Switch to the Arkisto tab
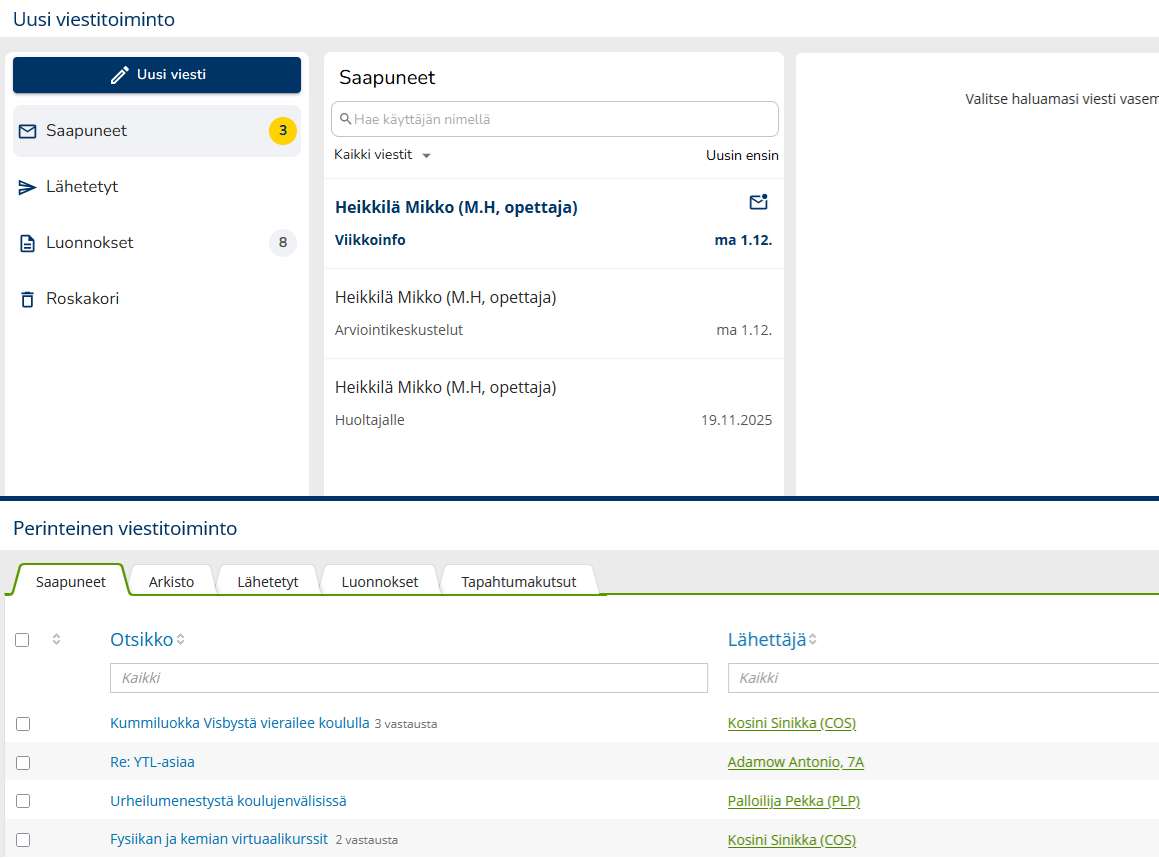 [171, 582]
